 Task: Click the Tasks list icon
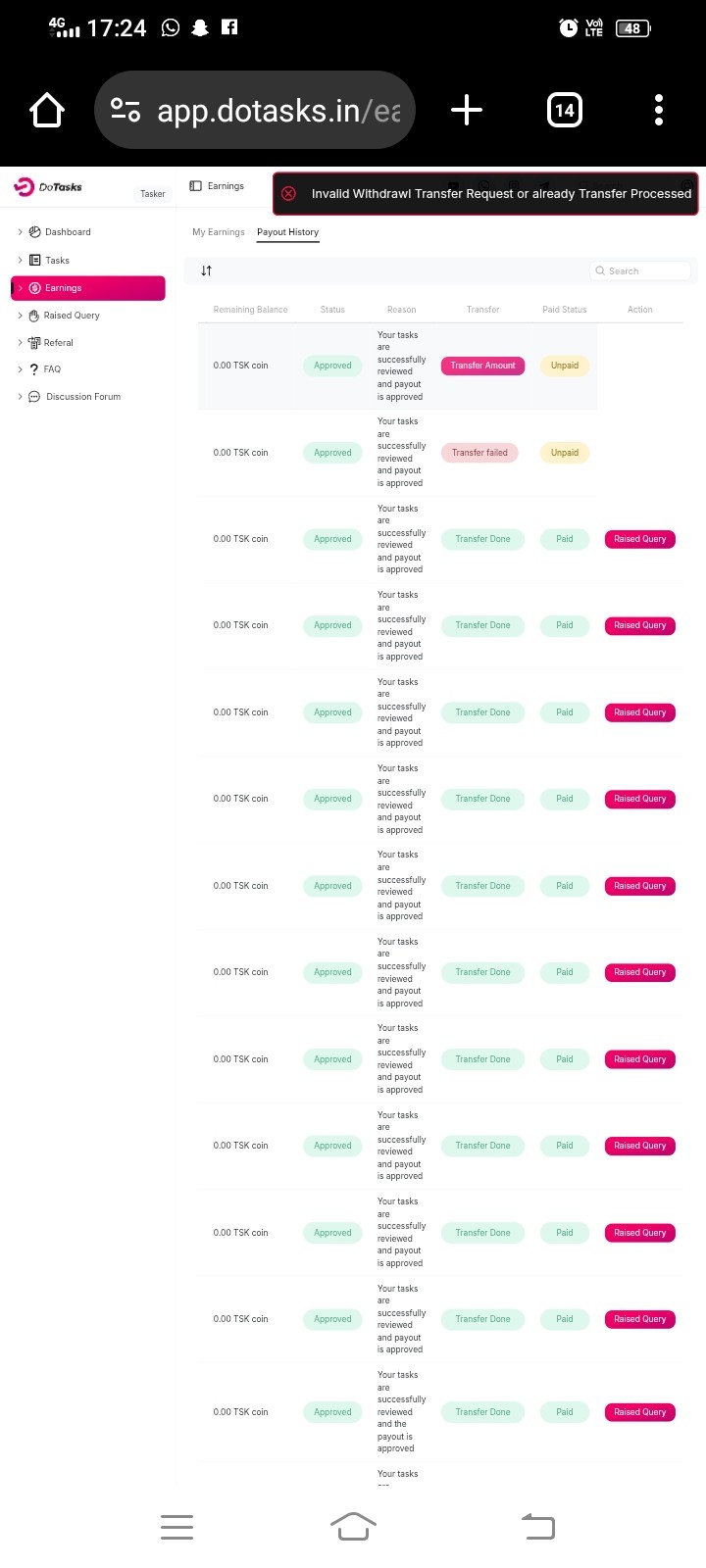[35, 261]
